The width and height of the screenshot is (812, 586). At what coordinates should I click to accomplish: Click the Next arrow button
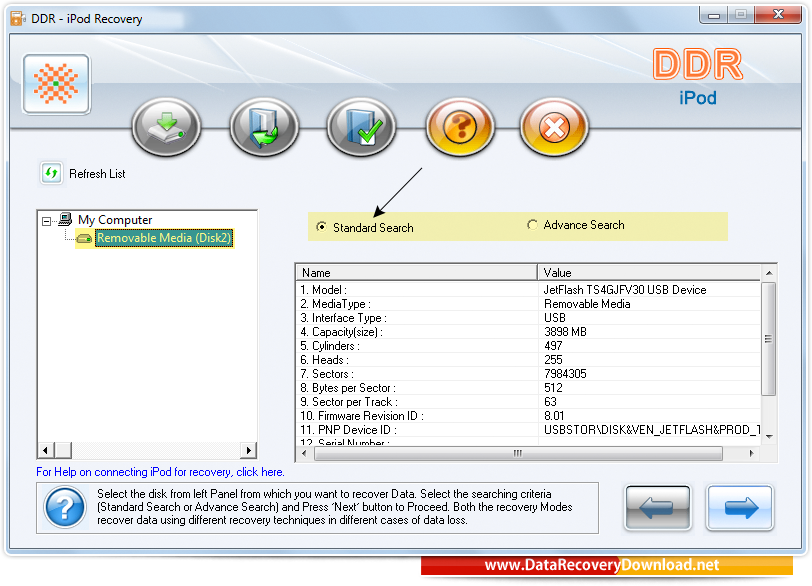pyautogui.click(x=740, y=508)
